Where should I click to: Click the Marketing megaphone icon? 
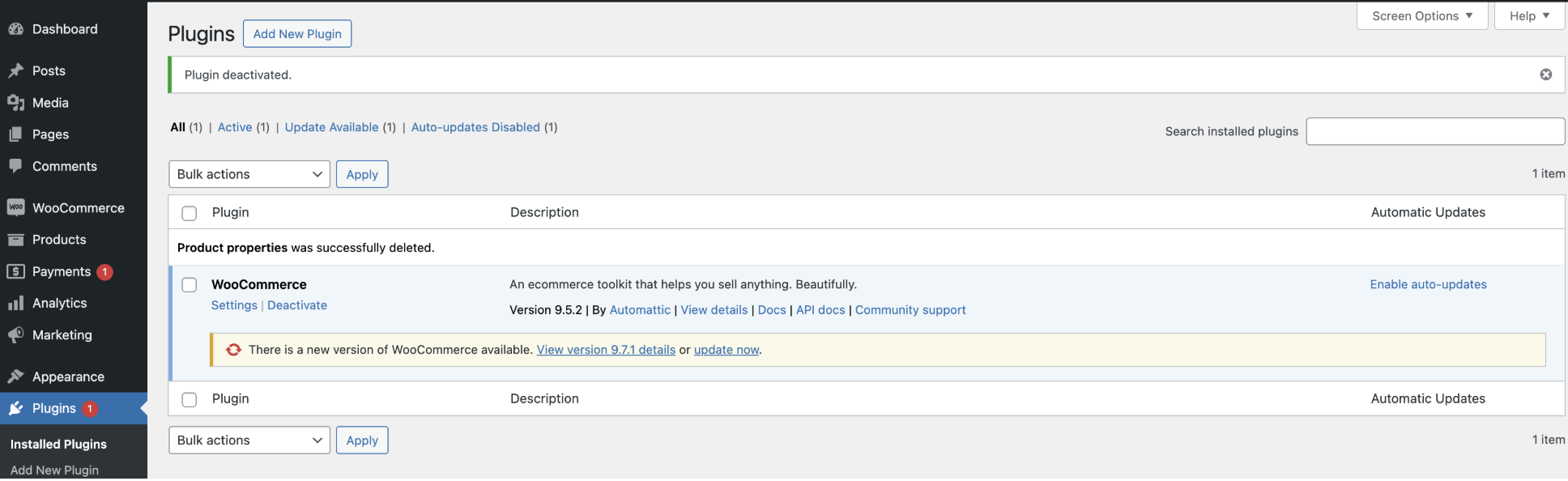click(15, 334)
